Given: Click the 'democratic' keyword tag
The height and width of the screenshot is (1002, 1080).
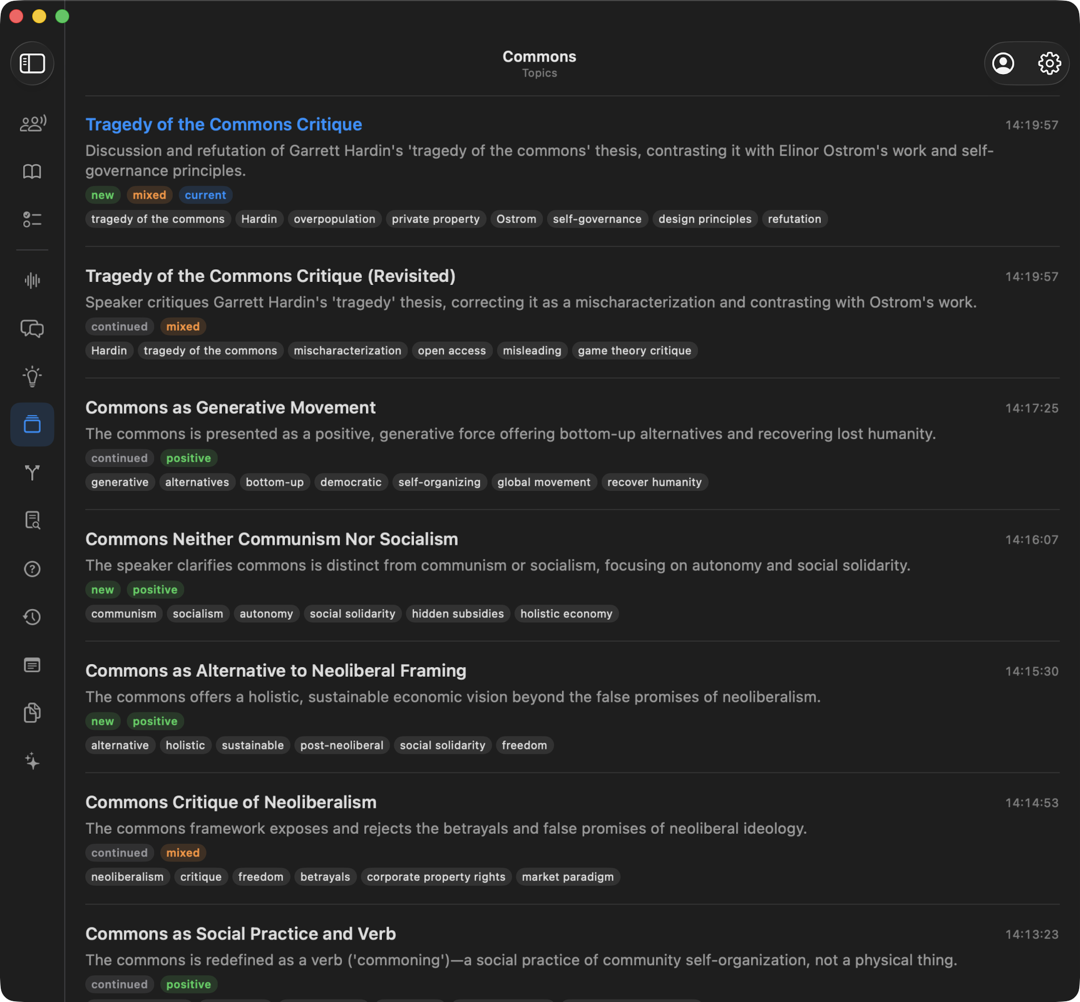Looking at the screenshot, I should (351, 482).
